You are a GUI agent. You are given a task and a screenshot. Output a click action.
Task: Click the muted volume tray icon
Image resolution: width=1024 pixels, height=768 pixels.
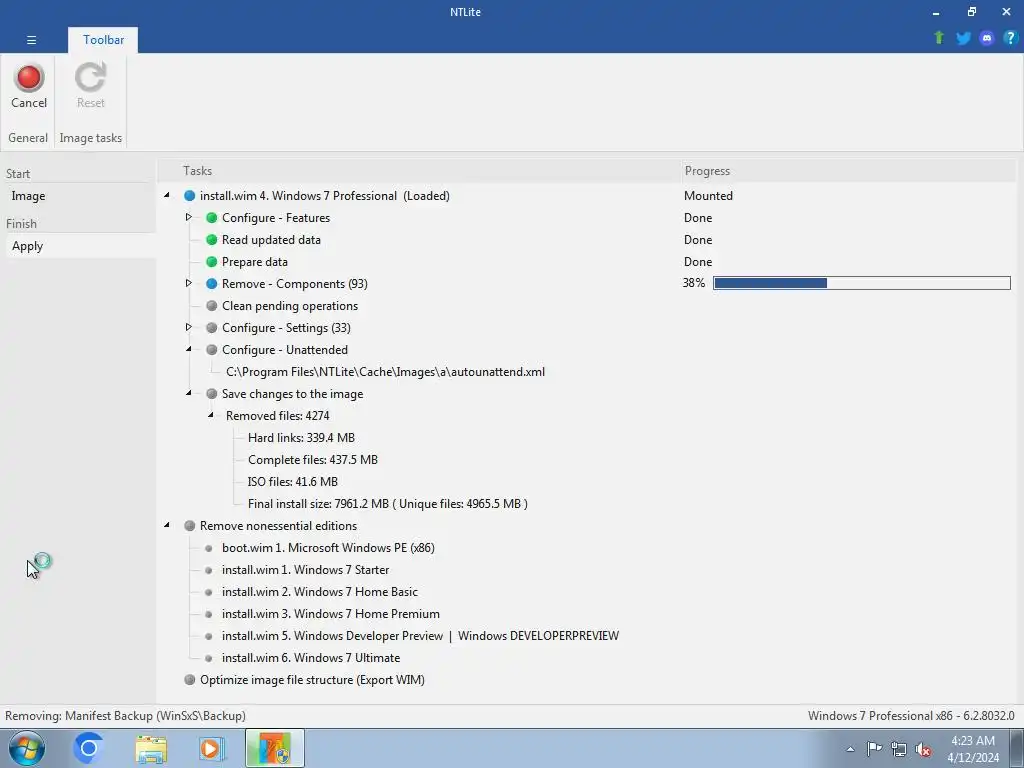tap(923, 749)
